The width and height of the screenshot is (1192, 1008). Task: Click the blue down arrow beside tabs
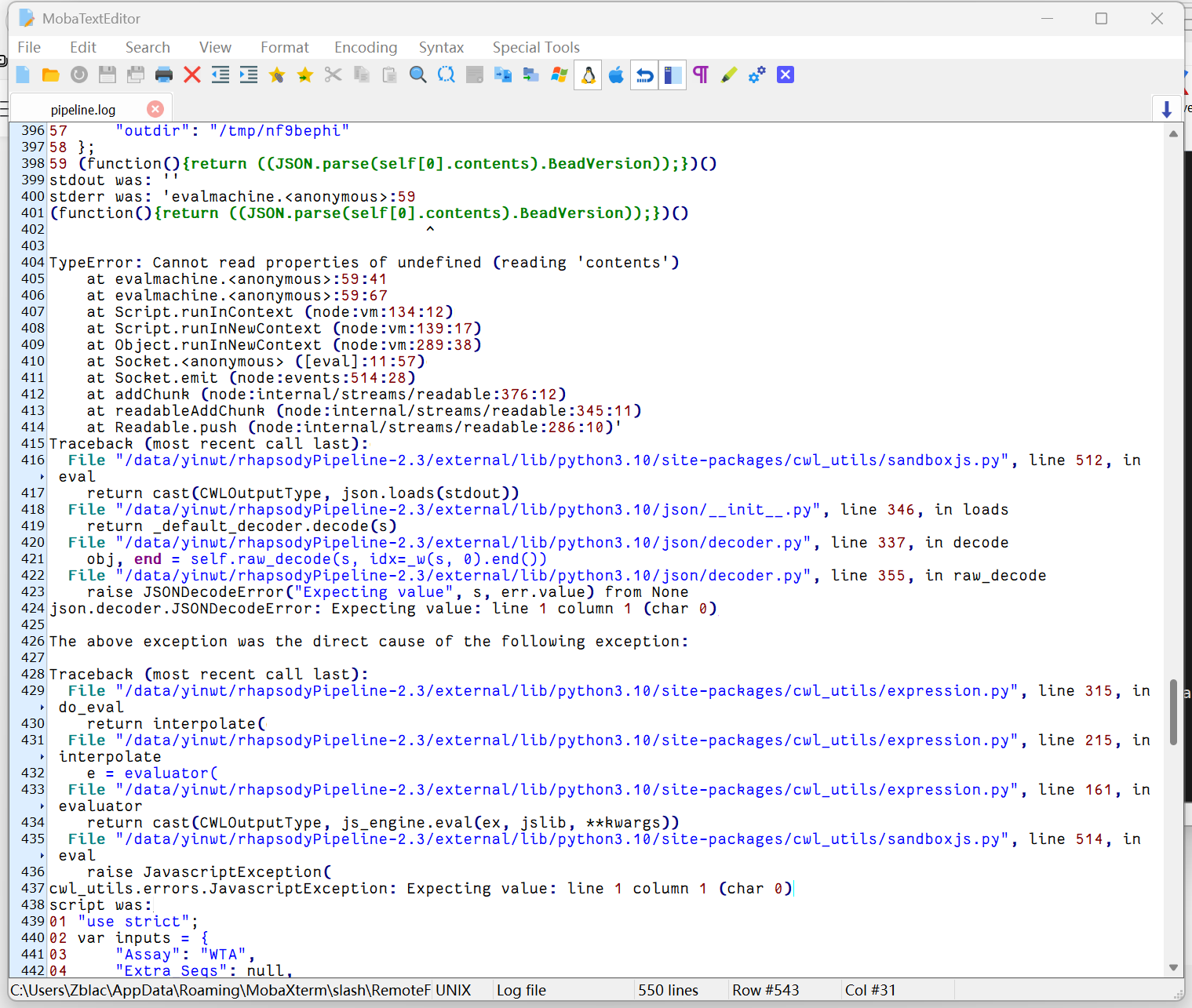[x=1167, y=109]
